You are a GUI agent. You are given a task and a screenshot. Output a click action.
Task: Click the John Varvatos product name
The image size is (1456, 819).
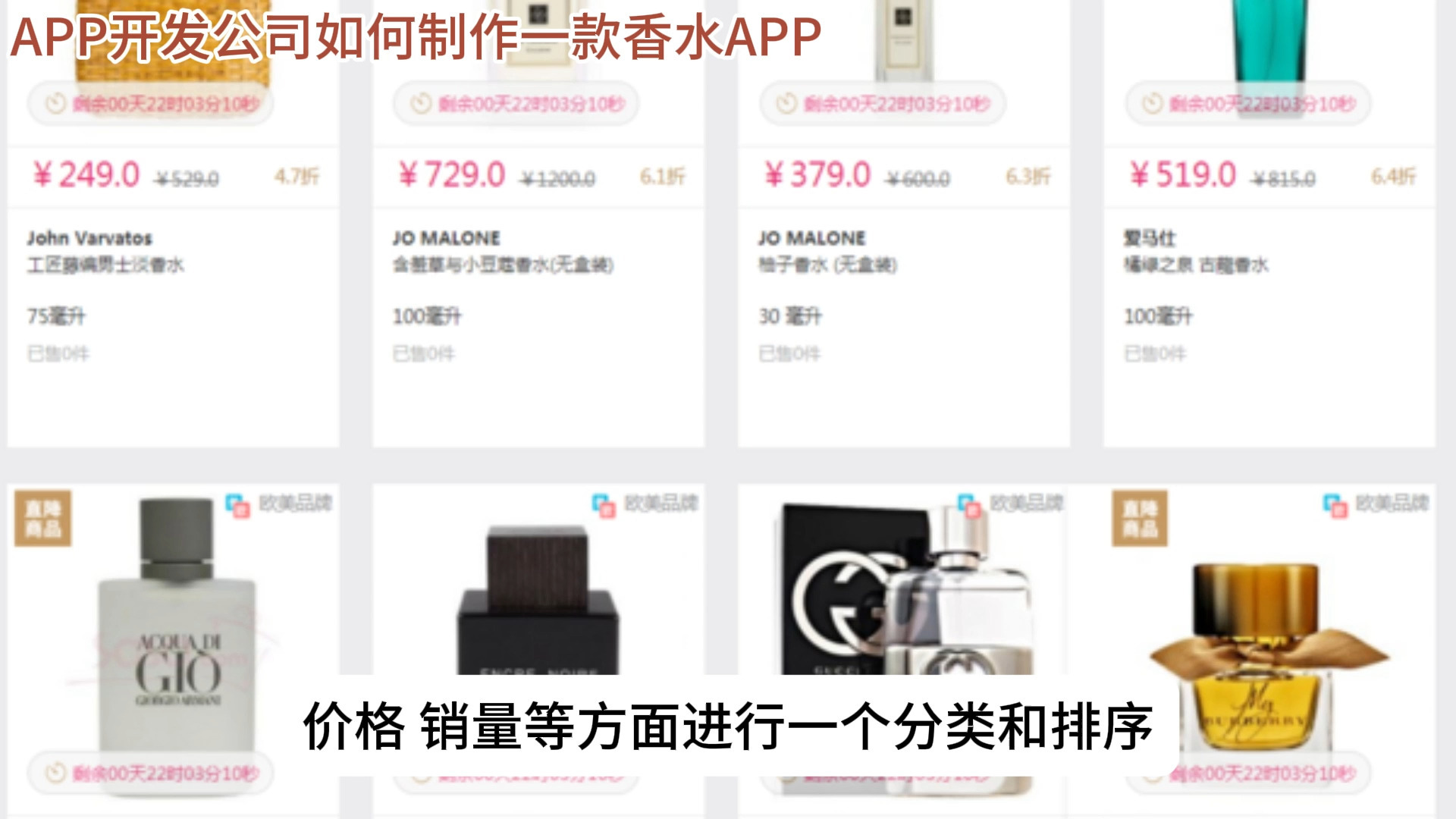pyautogui.click(x=89, y=238)
